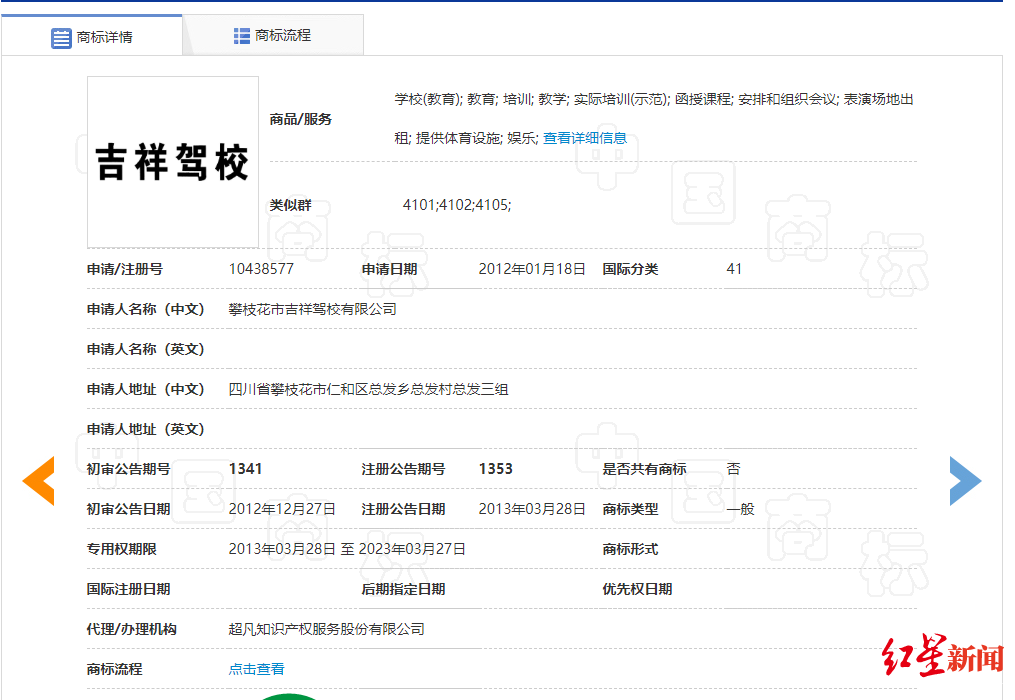Click the blue next-record arrow
The height and width of the screenshot is (700, 1015).
965,481
